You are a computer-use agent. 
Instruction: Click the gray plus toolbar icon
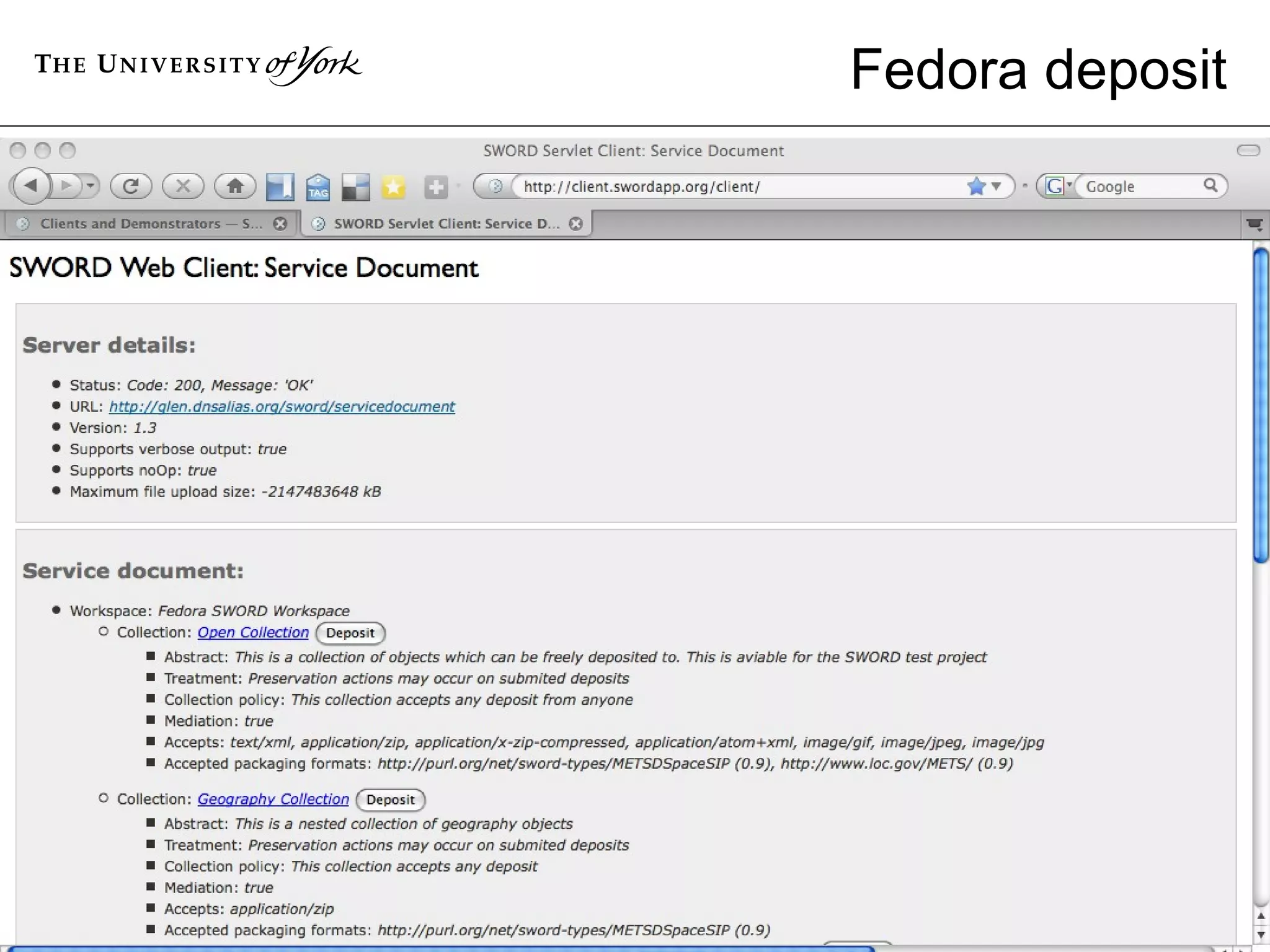coord(436,187)
